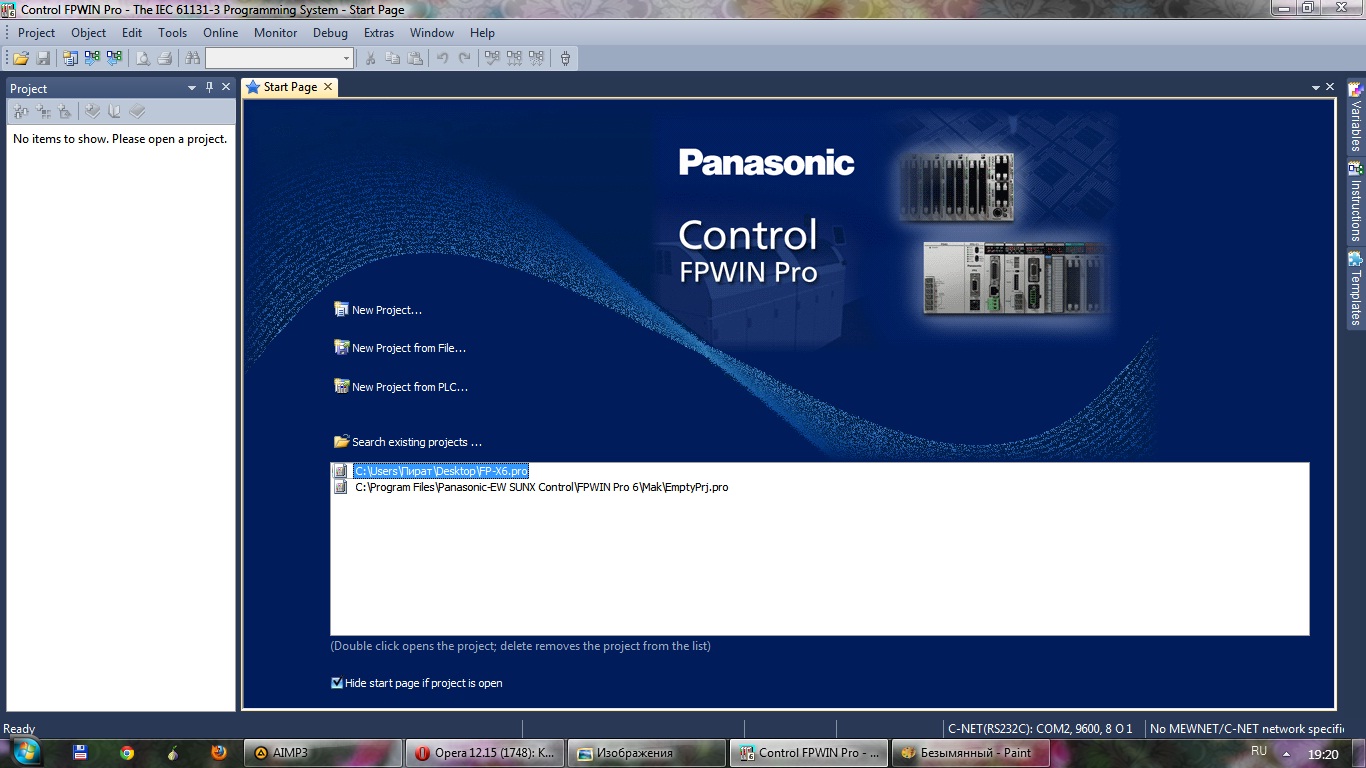Click the No MEWNET/C-NET network status entry
Viewport: 1366px width, 768px height.
click(1246, 729)
